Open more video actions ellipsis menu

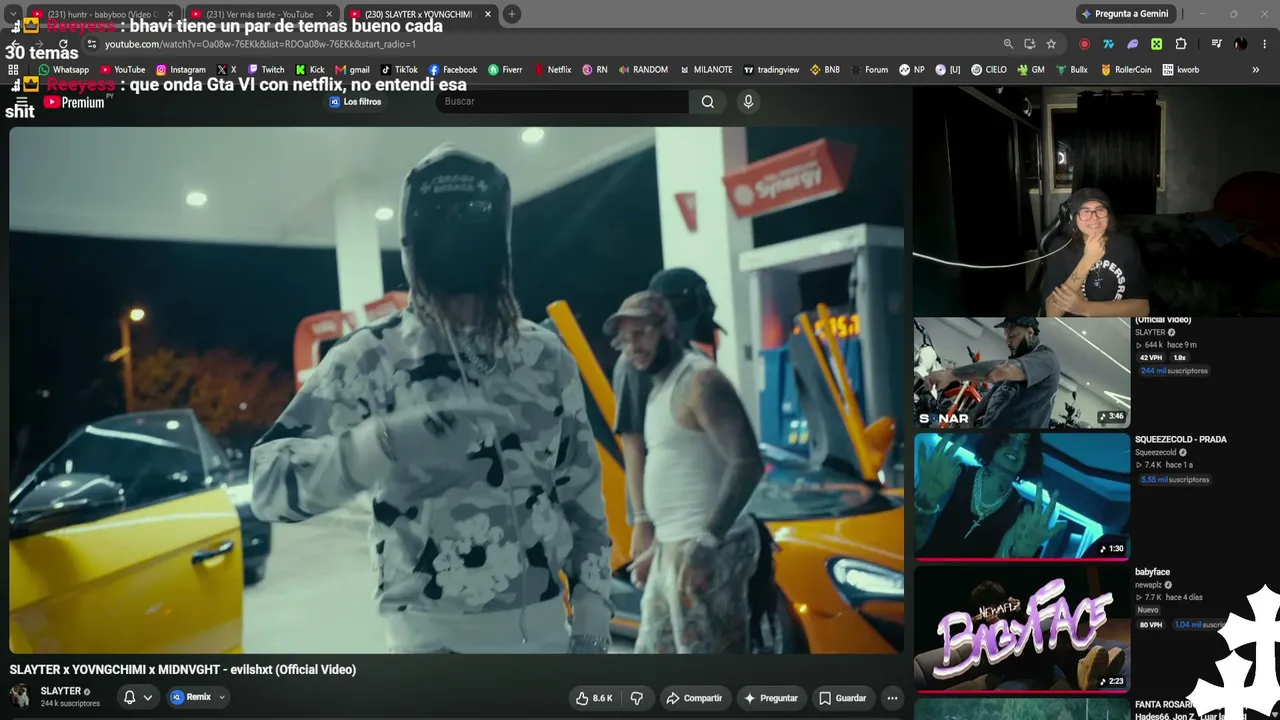892,698
